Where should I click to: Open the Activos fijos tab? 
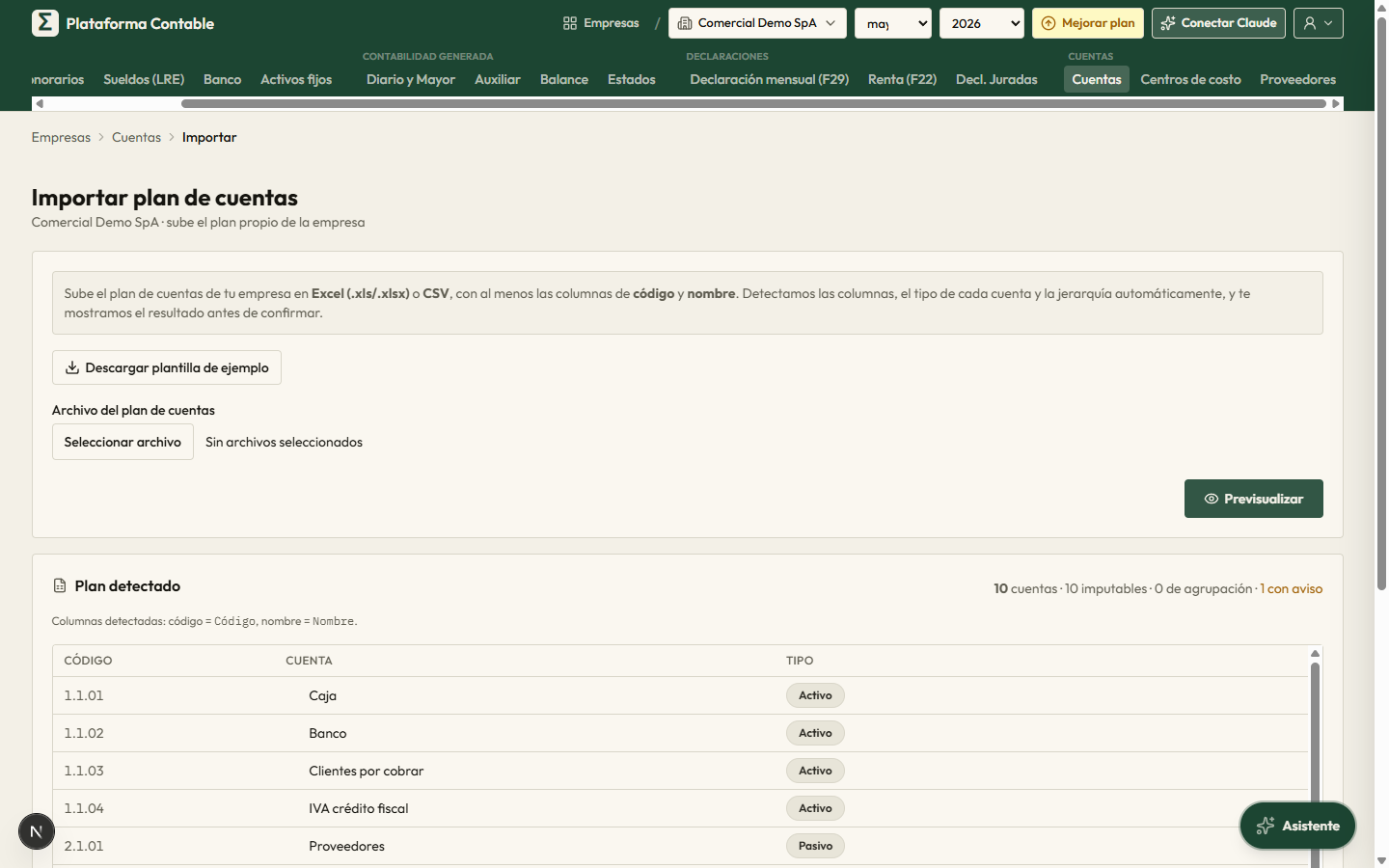coord(296,79)
